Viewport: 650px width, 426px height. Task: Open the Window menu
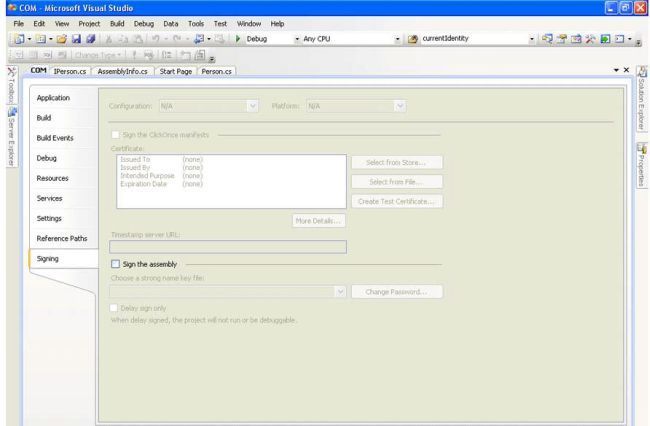(x=249, y=24)
